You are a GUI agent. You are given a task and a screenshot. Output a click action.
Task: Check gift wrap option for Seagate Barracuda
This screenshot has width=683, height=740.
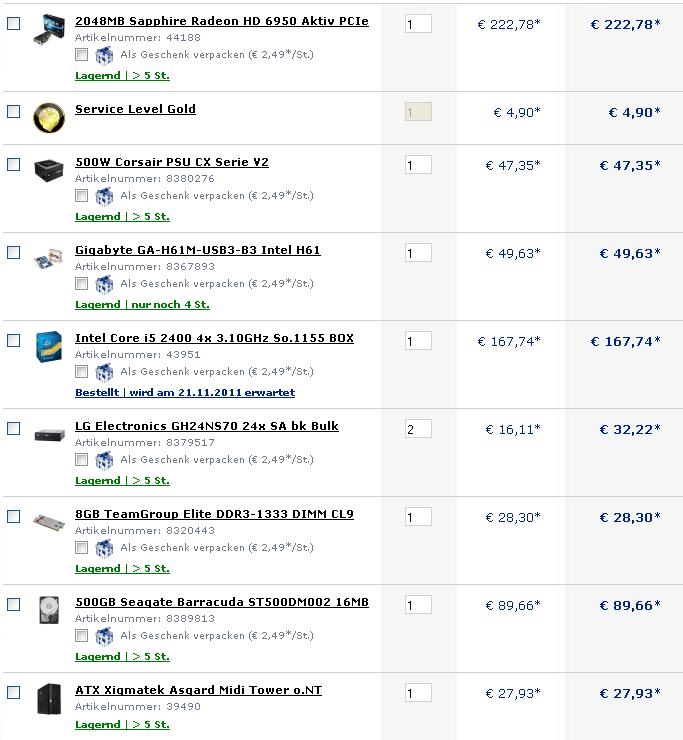(82, 636)
